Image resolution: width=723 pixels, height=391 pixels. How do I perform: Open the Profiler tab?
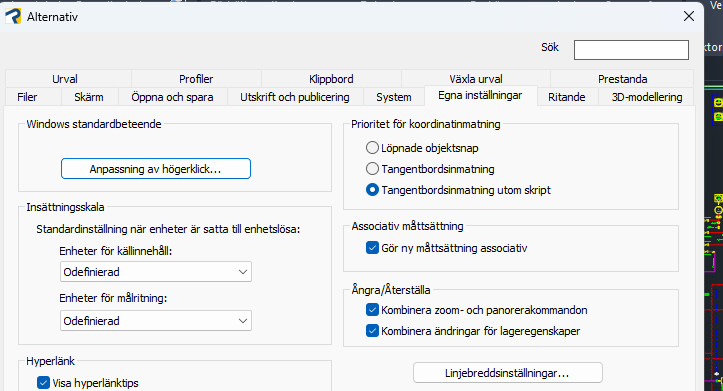click(x=196, y=79)
